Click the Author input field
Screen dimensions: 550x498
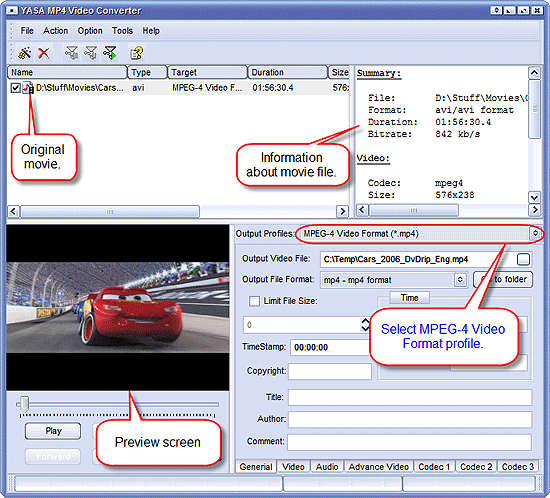410,419
